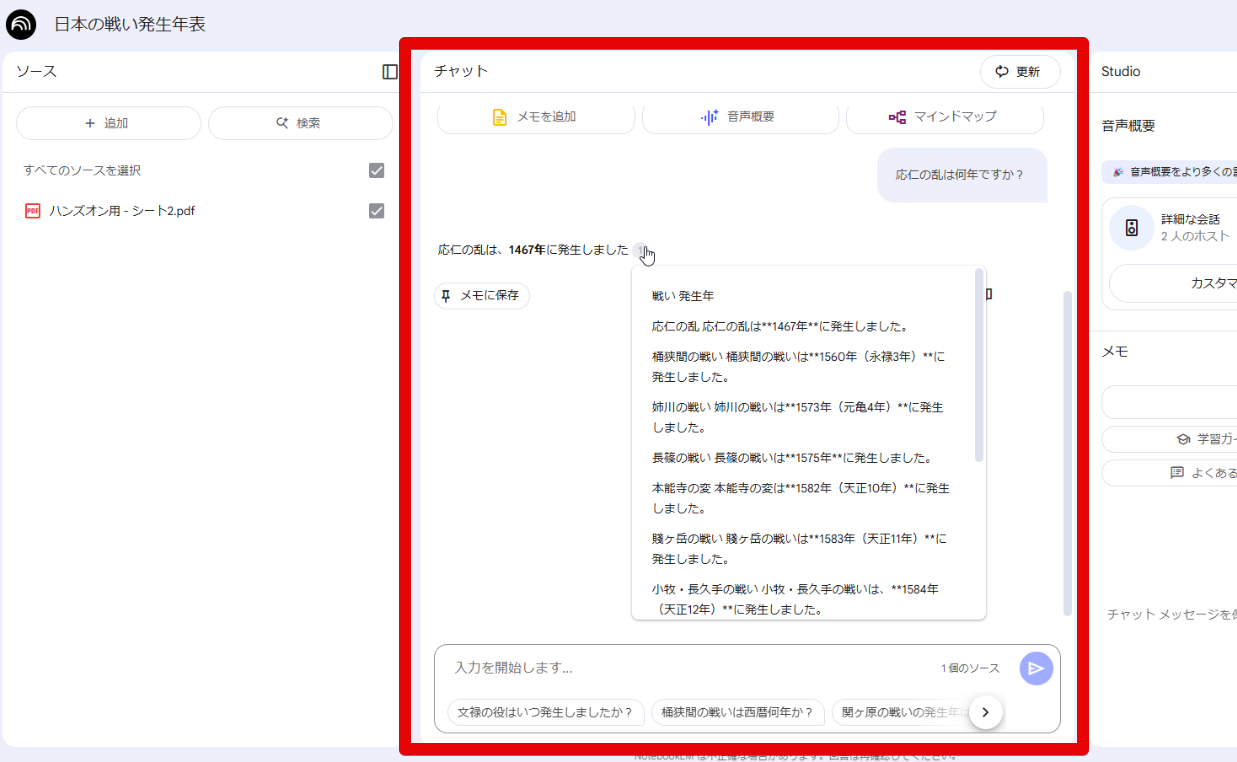The image size is (1237, 762).
Task: Toggle the checkbox for ハンズオン用 - シート2.pdf
Action: [376, 210]
